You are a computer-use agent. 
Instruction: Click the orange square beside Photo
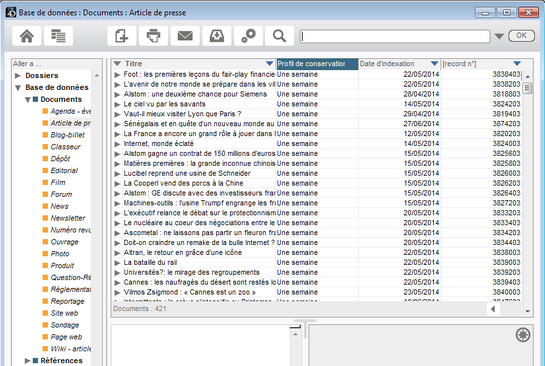tap(45, 254)
